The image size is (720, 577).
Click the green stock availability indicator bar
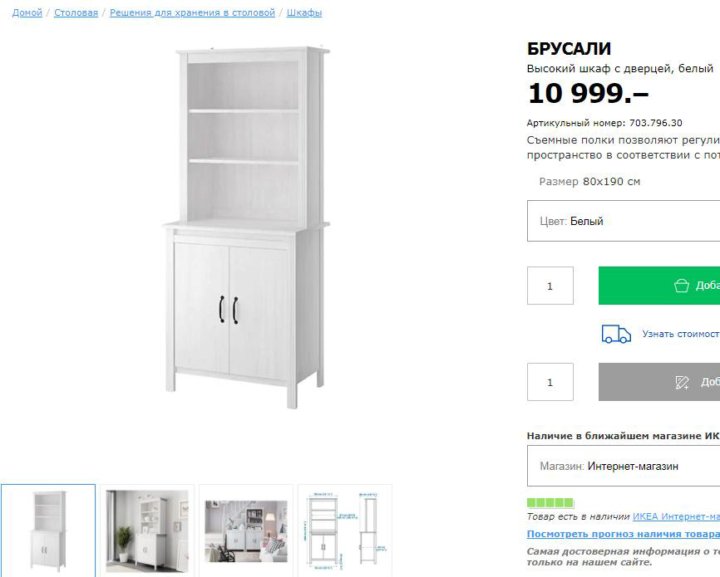click(550, 503)
